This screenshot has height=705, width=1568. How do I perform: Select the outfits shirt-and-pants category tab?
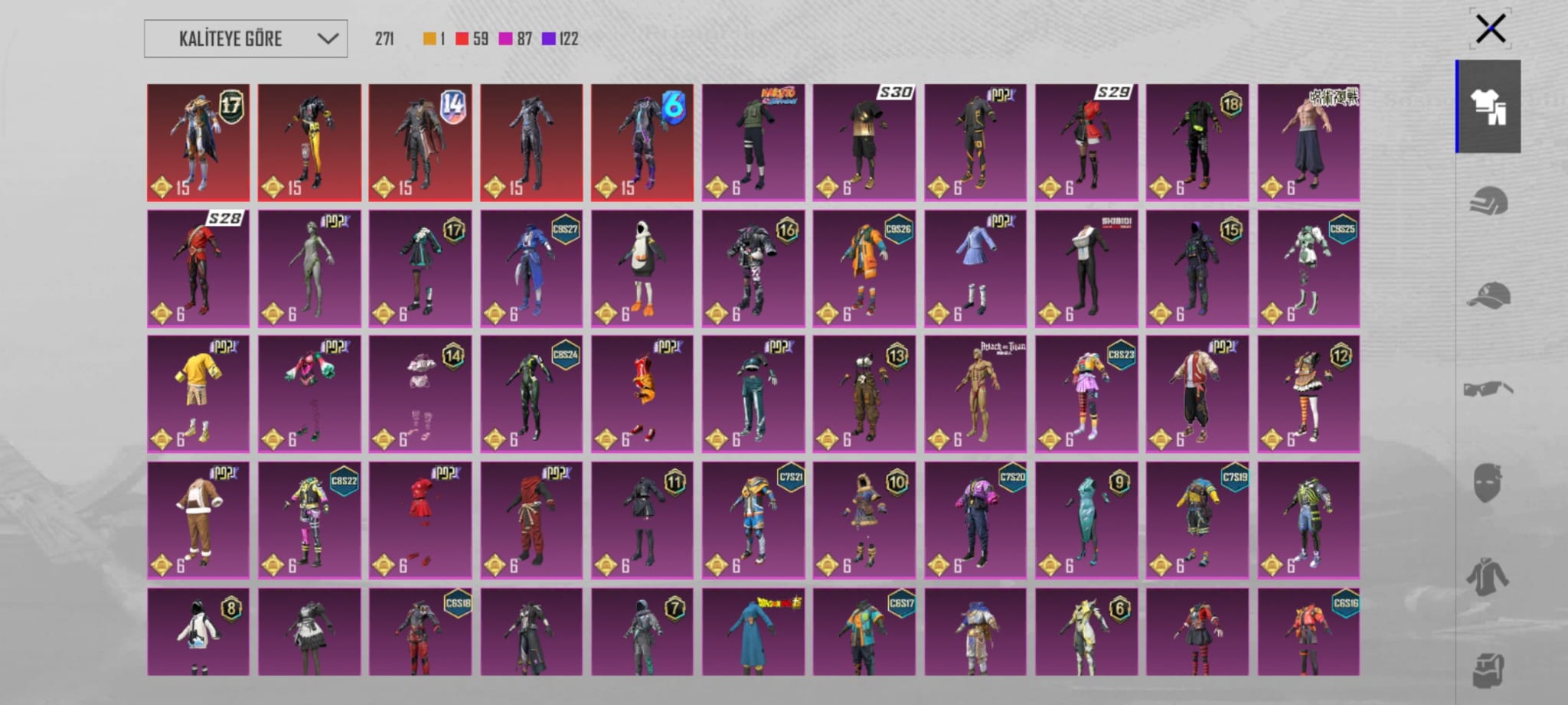pyautogui.click(x=1488, y=106)
